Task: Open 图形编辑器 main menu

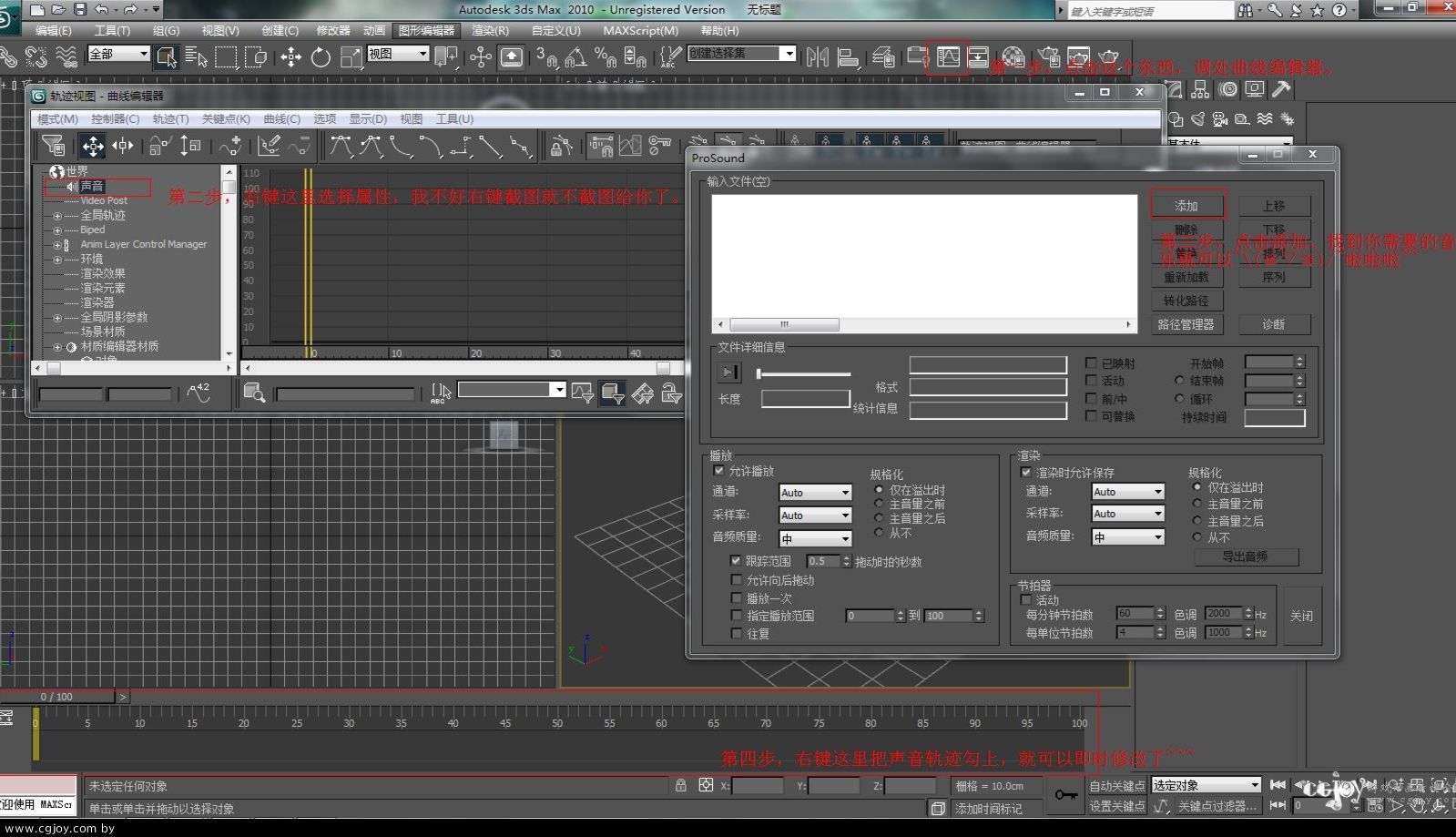Action: click(x=427, y=30)
